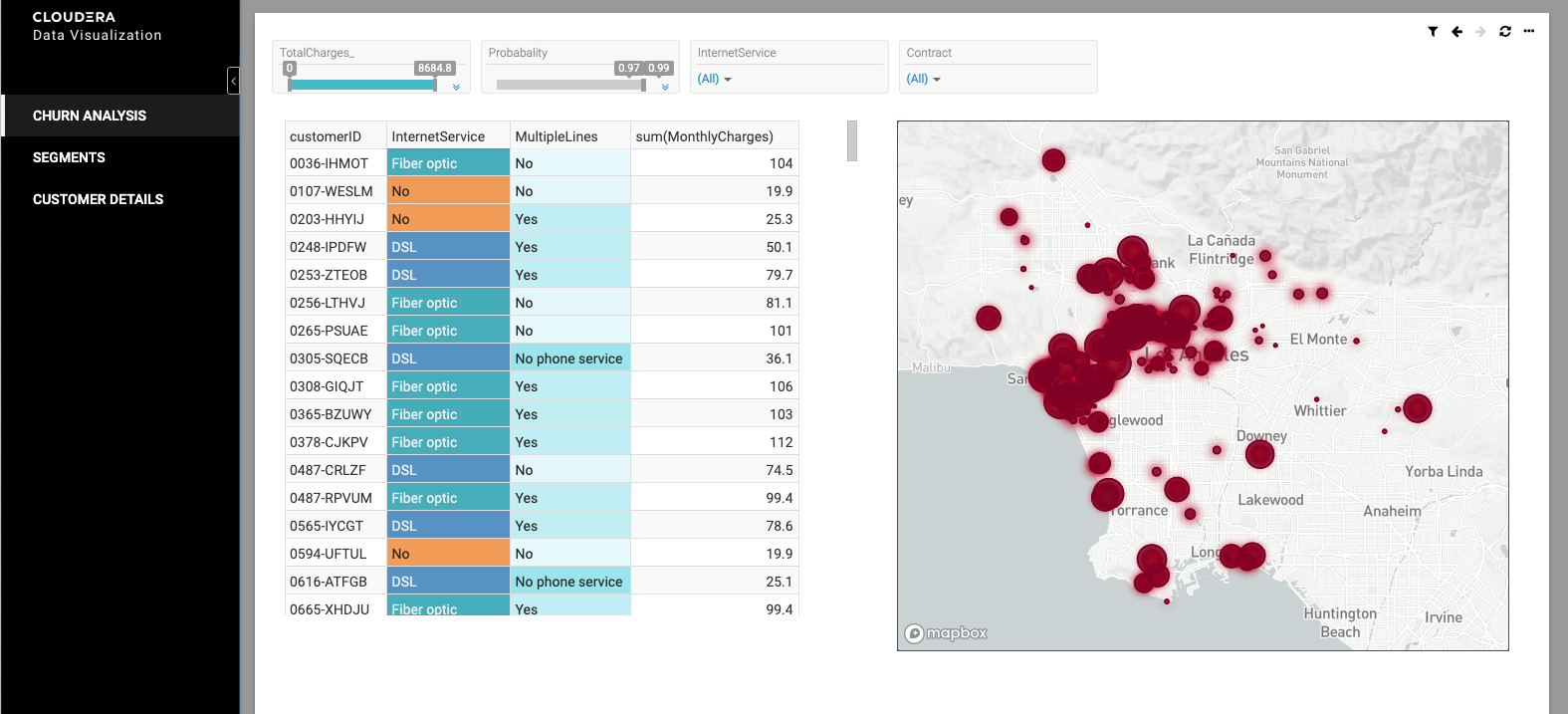Click the TotalCharges_ range slider bar
This screenshot has height=714, width=1568.
click(361, 86)
